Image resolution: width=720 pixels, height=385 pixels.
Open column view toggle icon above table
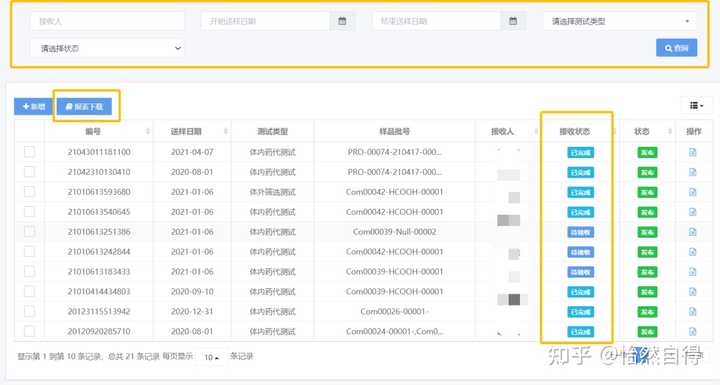tap(696, 106)
